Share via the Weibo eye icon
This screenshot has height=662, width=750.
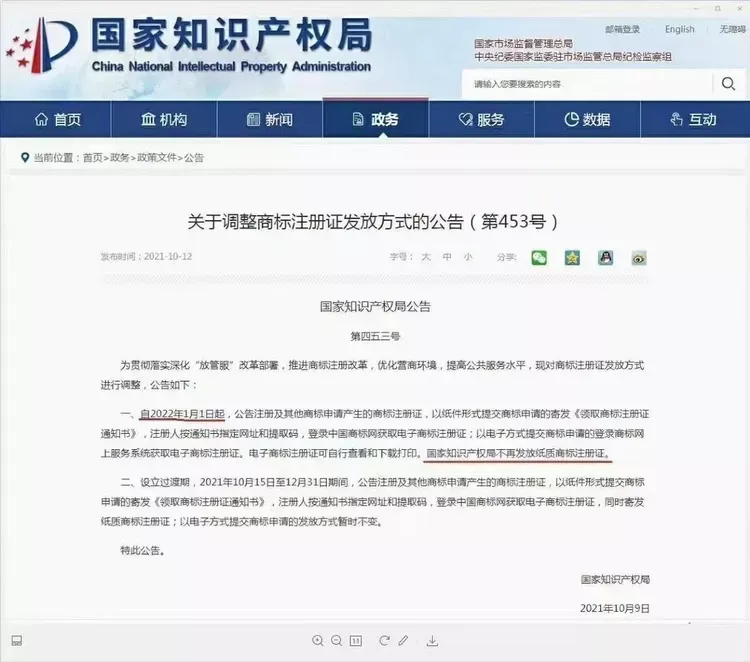tap(639, 258)
